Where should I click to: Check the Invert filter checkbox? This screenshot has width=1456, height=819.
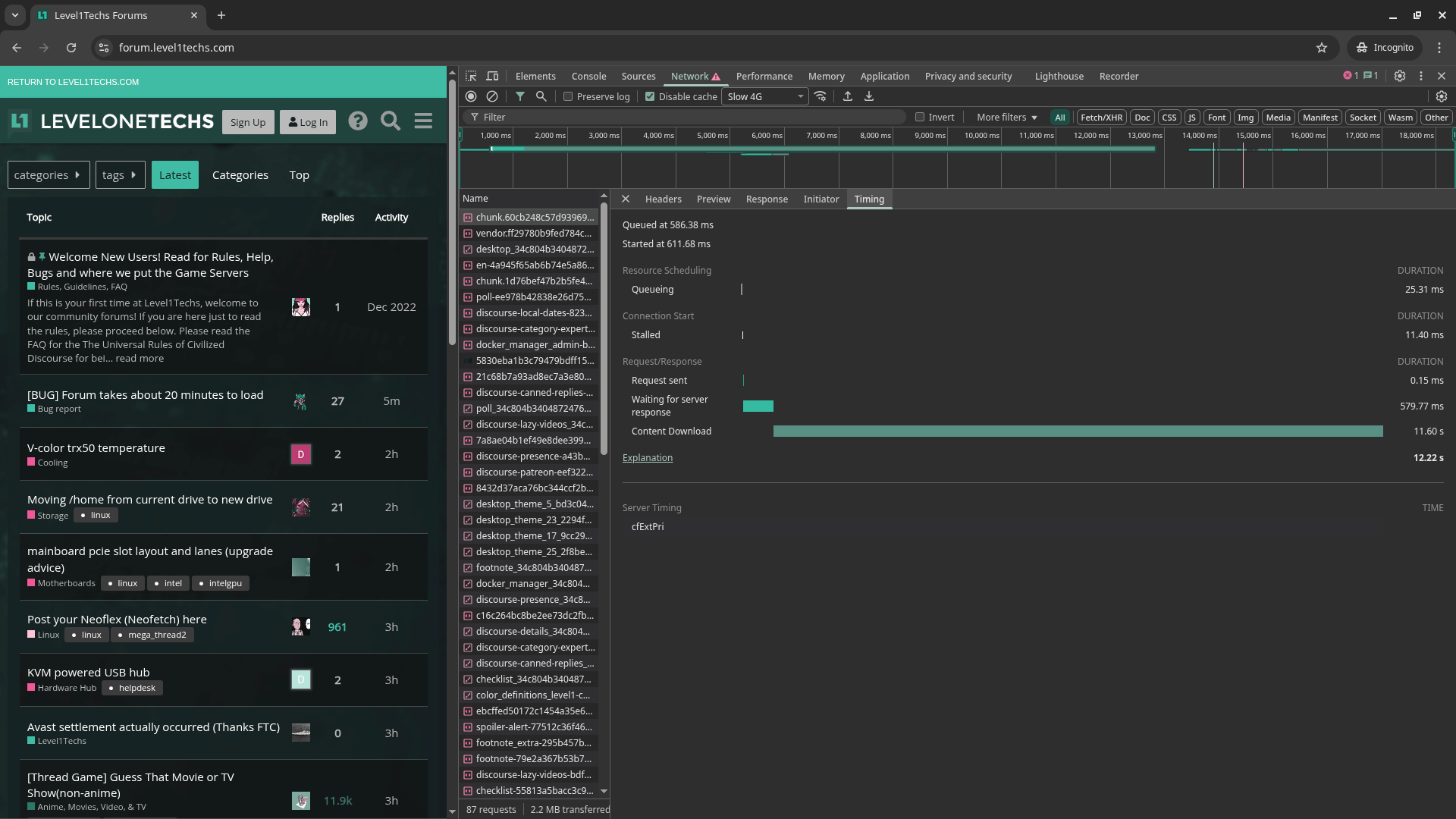(x=920, y=117)
